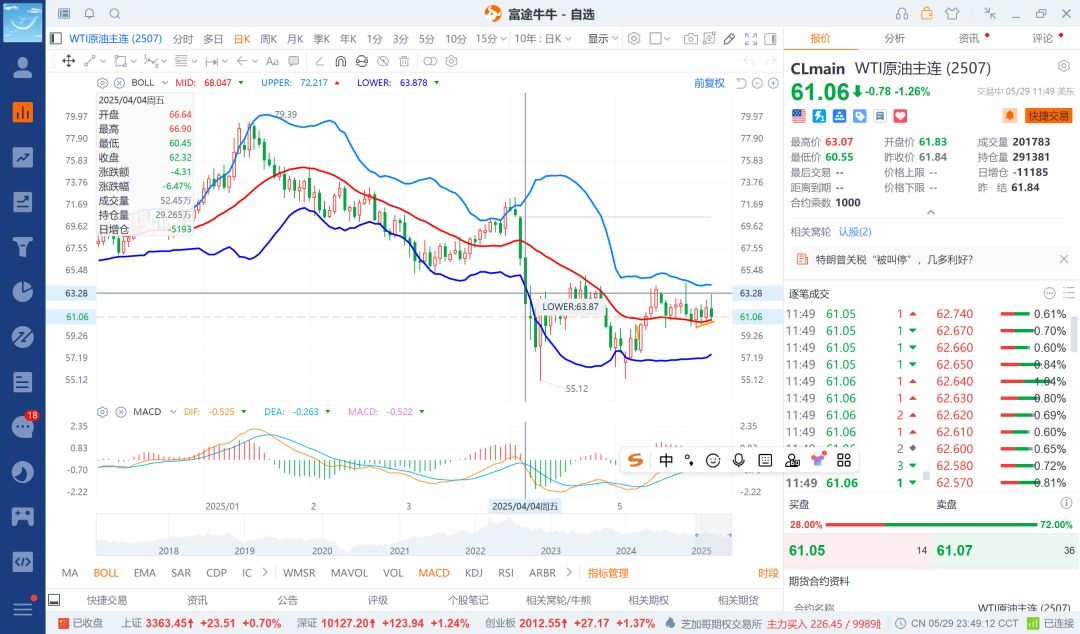This screenshot has width=1080, height=634.
Task: Open the pie chart assets icon in sidebar
Action: (23, 292)
